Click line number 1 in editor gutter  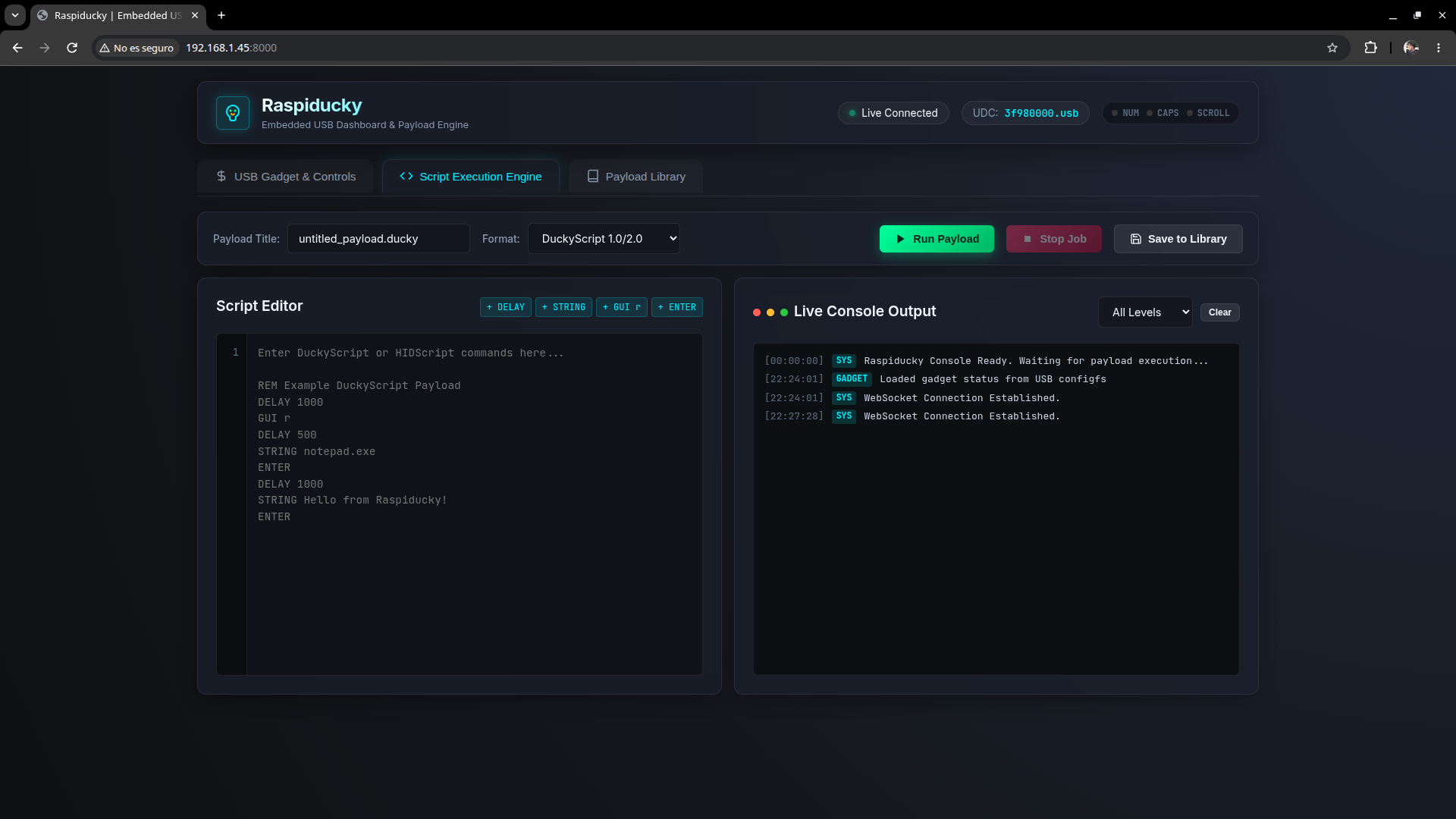point(236,353)
